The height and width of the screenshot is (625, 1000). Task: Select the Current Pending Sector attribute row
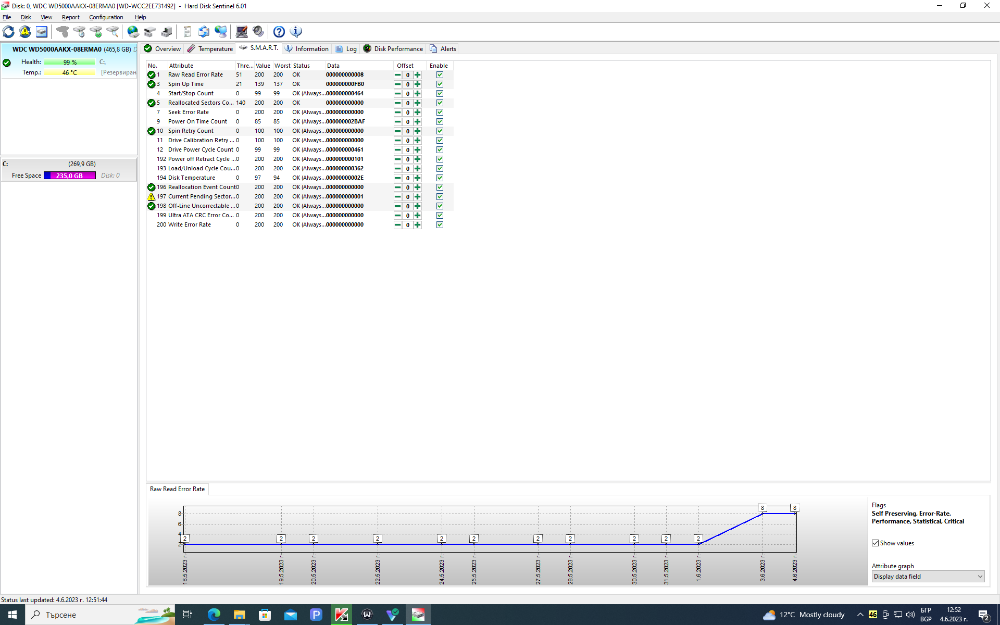pos(255,196)
